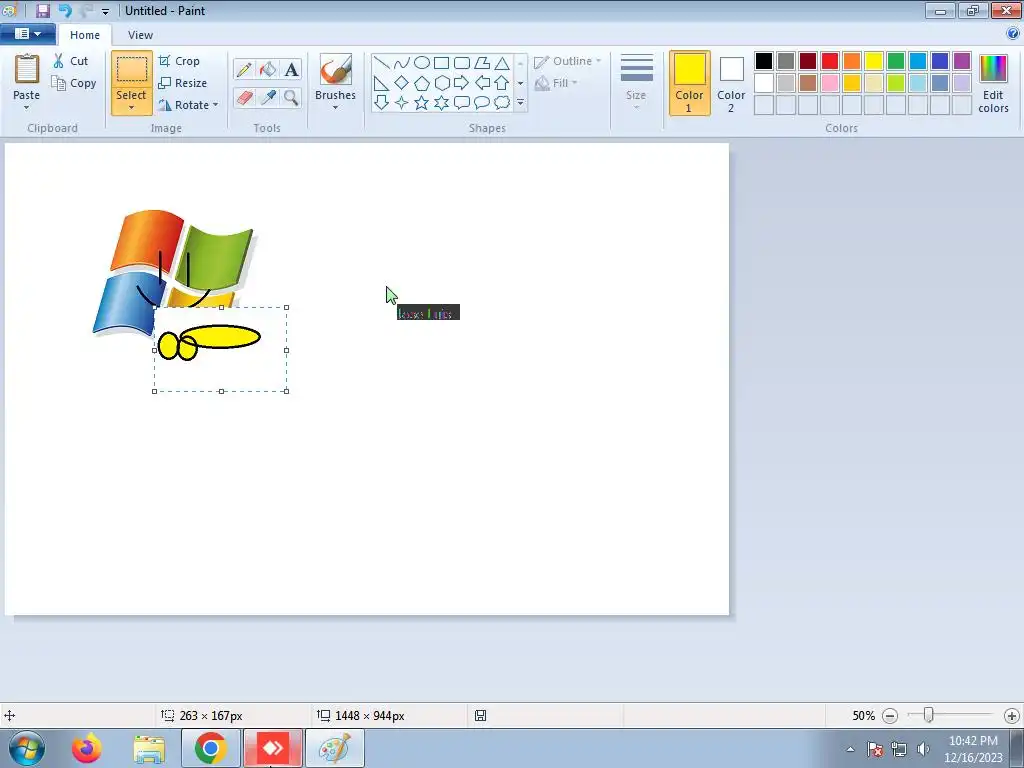Open the Paste dropdown arrow
Viewport: 1024px width, 768px height.
coord(27,108)
